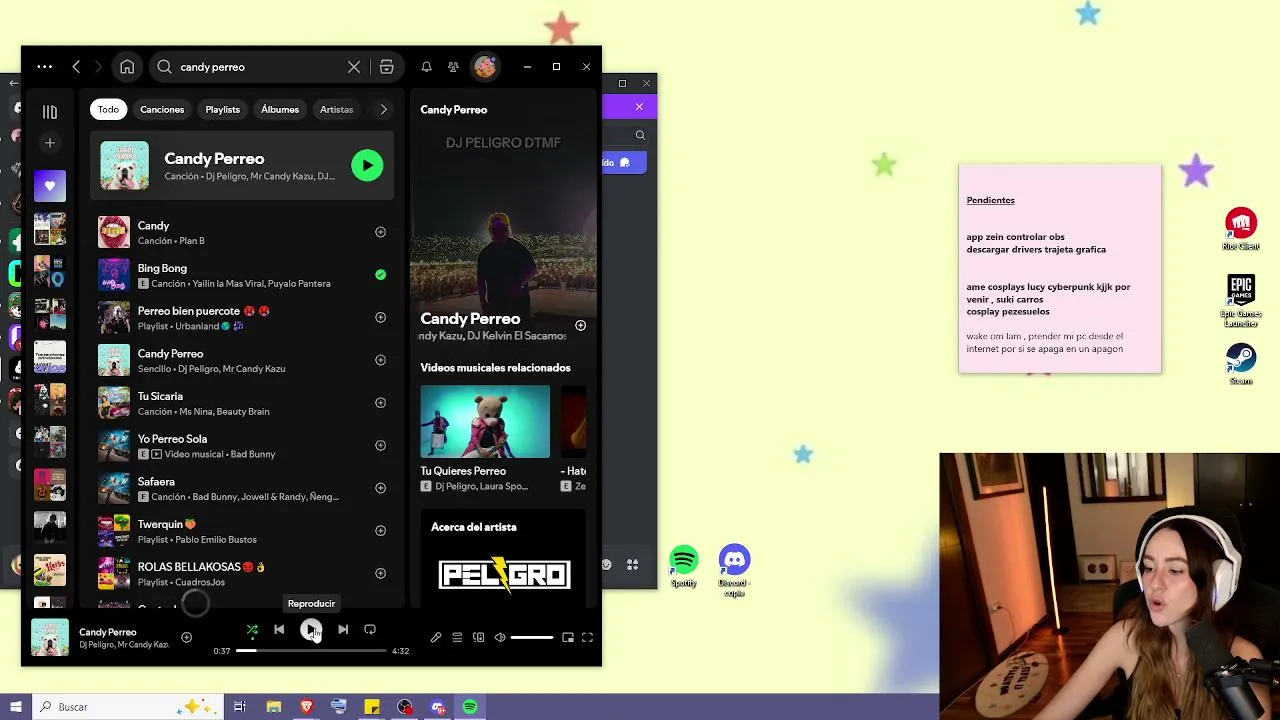Open the Candy song by Plan B
This screenshot has width=1280, height=720.
(x=240, y=232)
